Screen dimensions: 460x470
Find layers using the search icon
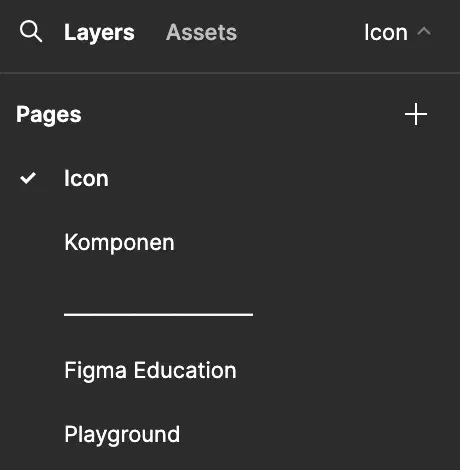pyautogui.click(x=31, y=32)
